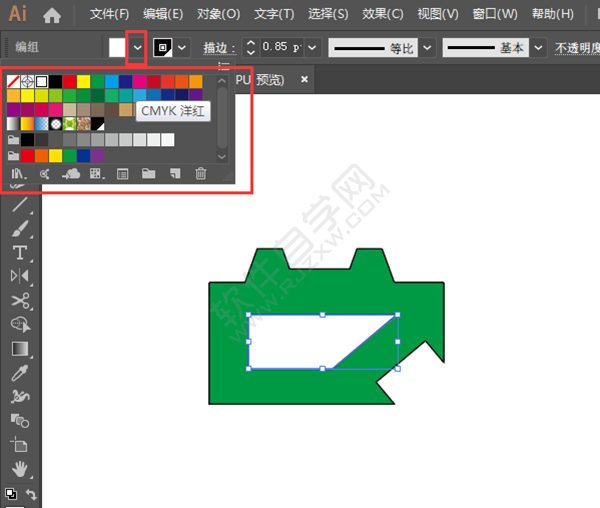This screenshot has width=600, height=508.
Task: Select the Registration swatch
Action: point(27,81)
